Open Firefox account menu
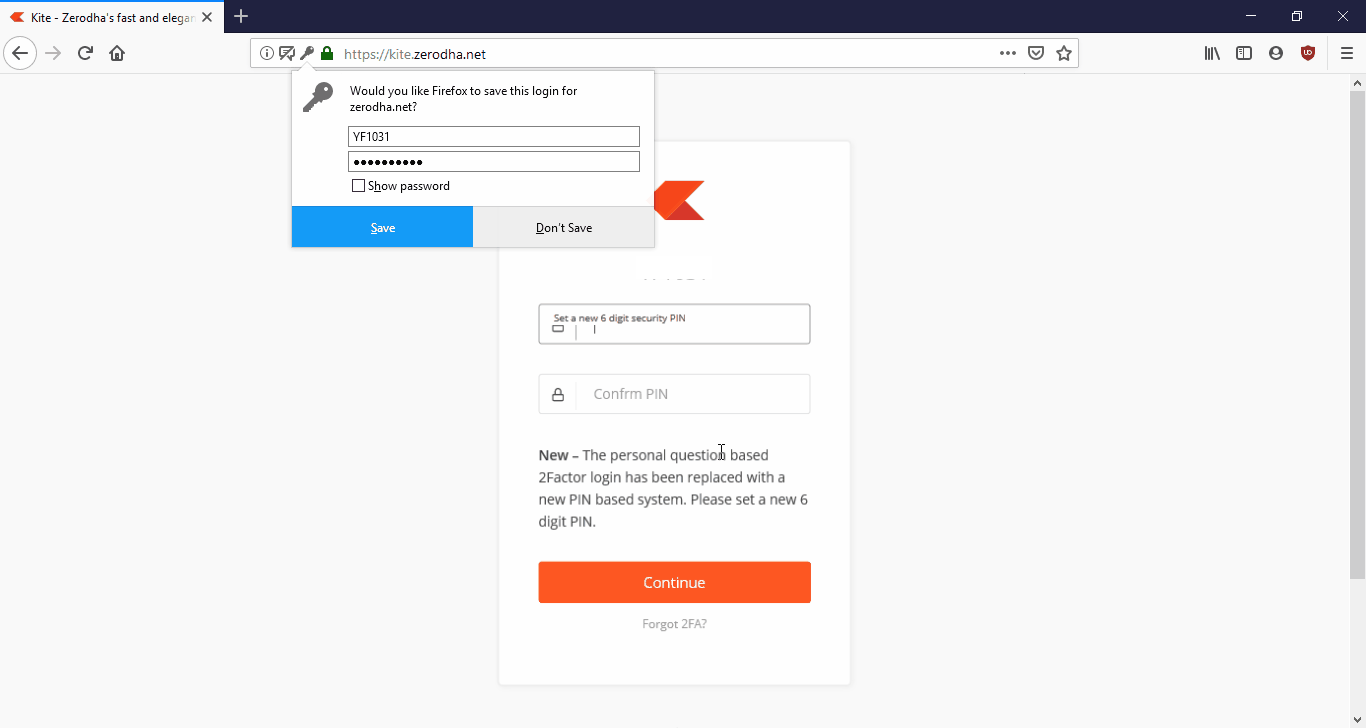This screenshot has width=1366, height=728. (1276, 54)
